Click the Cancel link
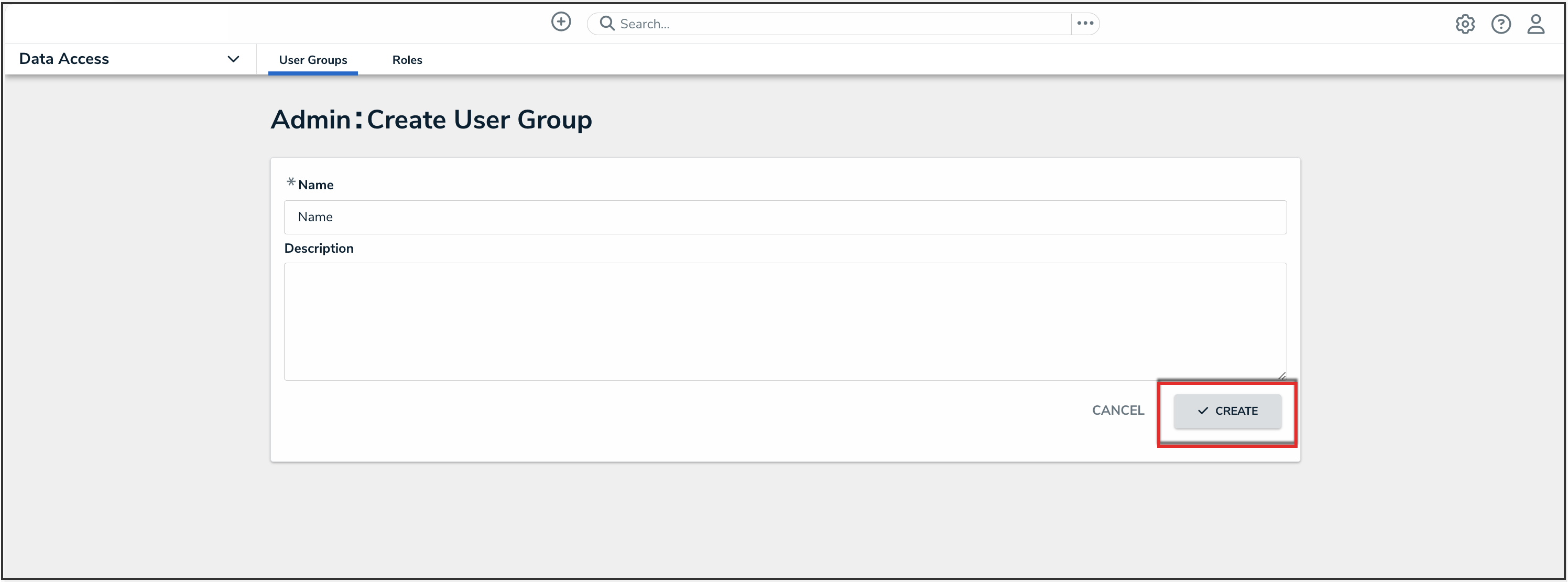1568x582 pixels. coord(1117,411)
